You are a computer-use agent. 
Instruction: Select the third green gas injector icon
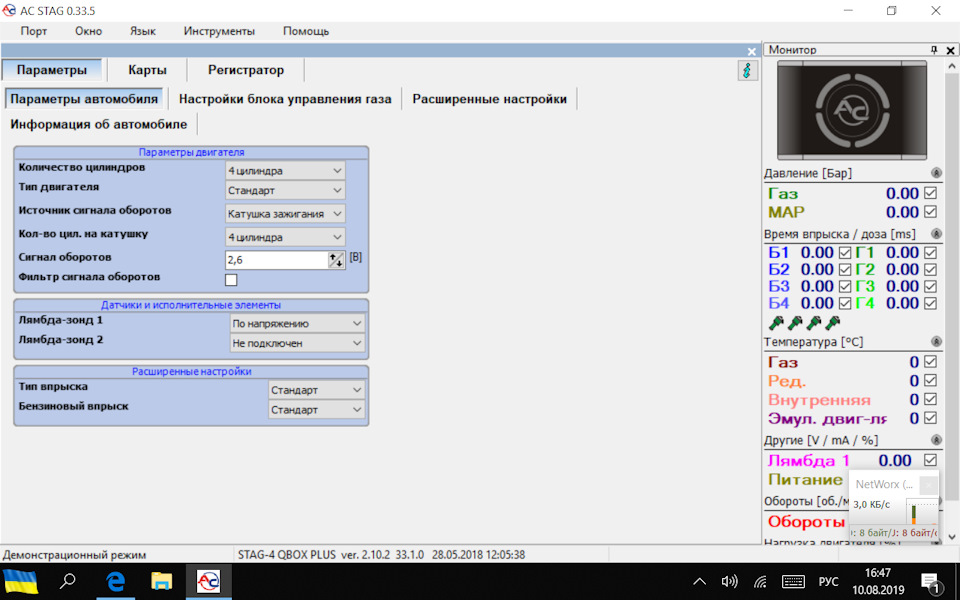[x=814, y=322]
